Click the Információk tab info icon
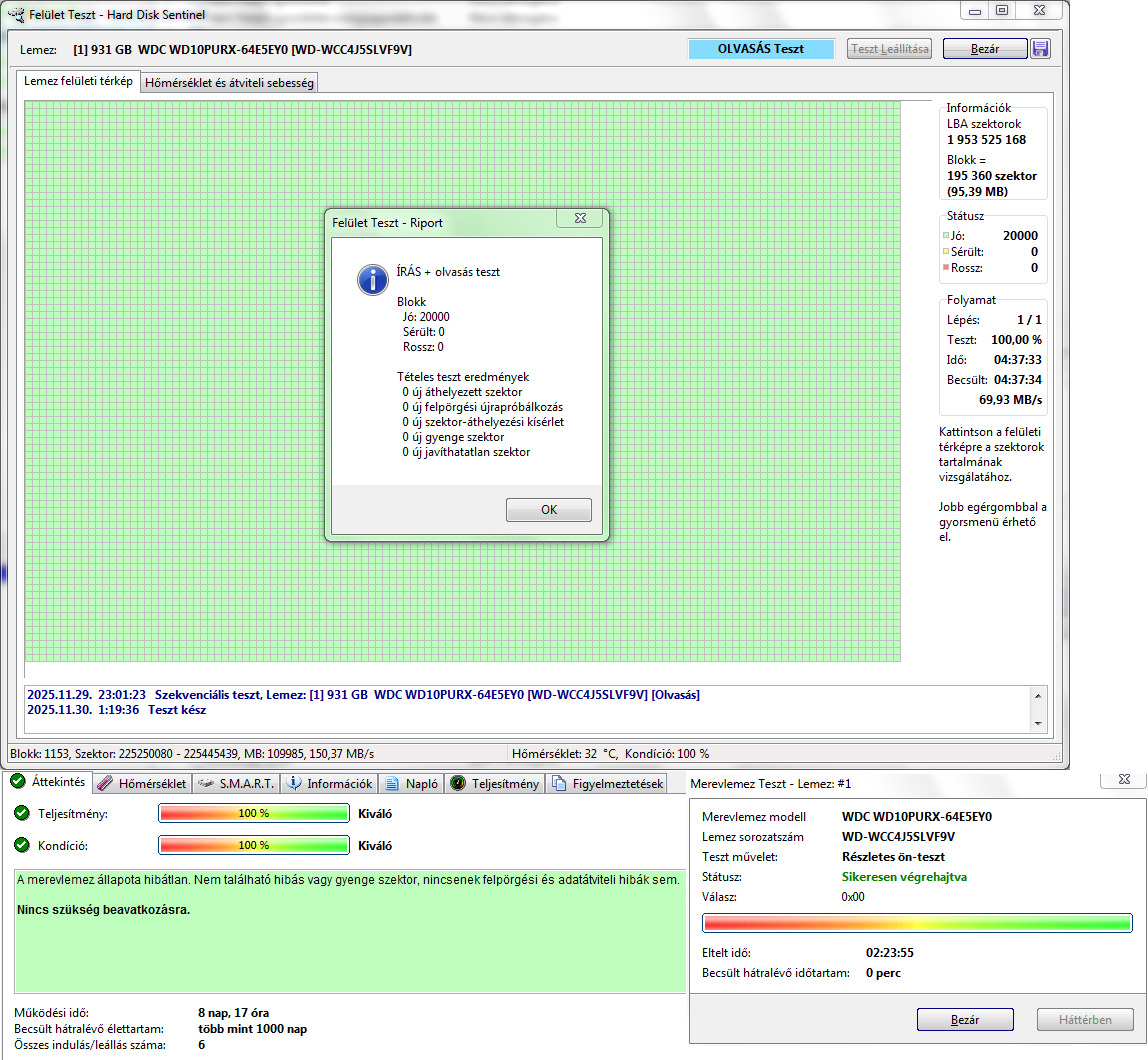Screen dimensions: 1148x1060 294,783
